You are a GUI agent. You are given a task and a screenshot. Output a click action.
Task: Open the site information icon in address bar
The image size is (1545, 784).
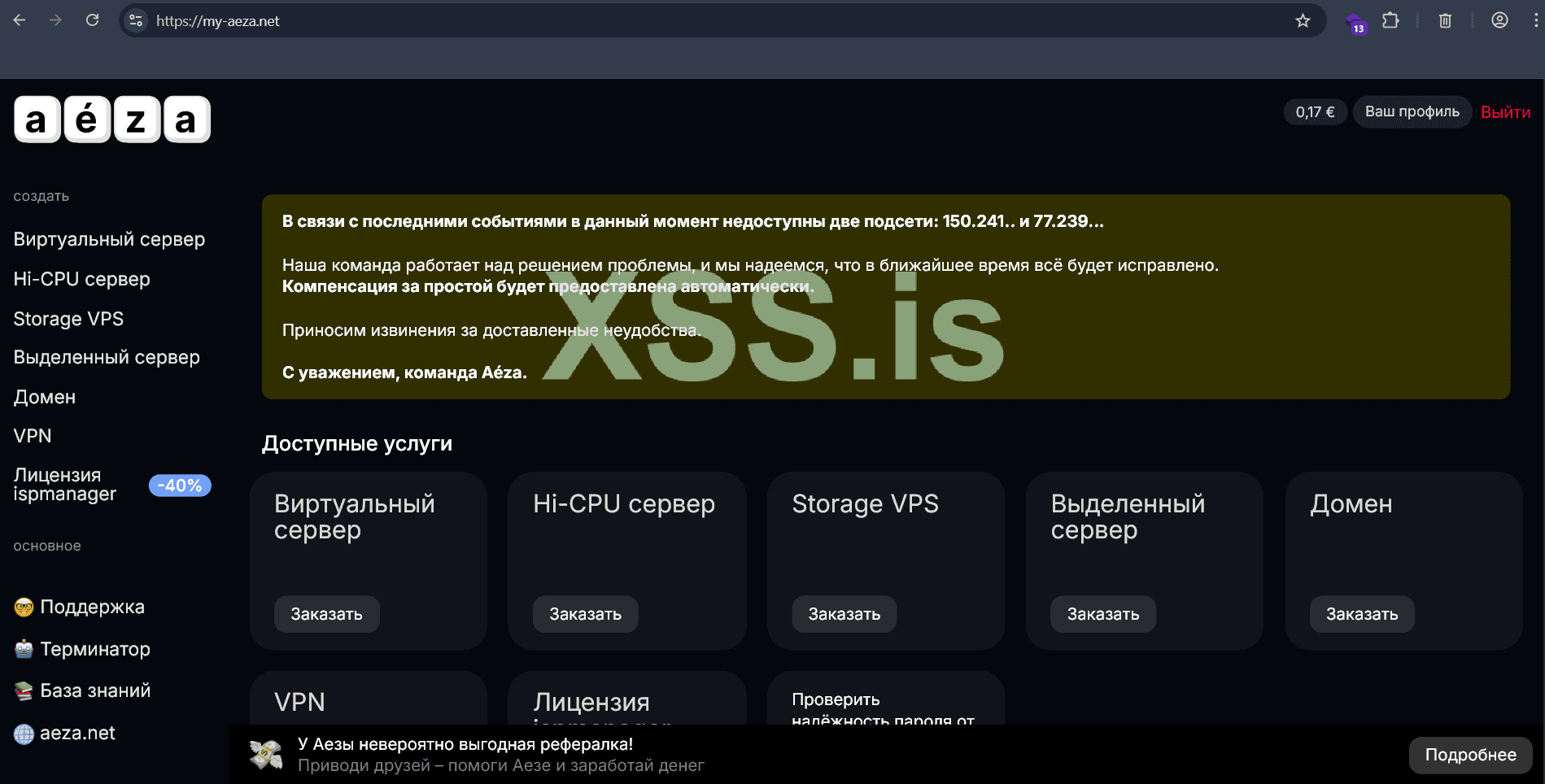click(136, 21)
